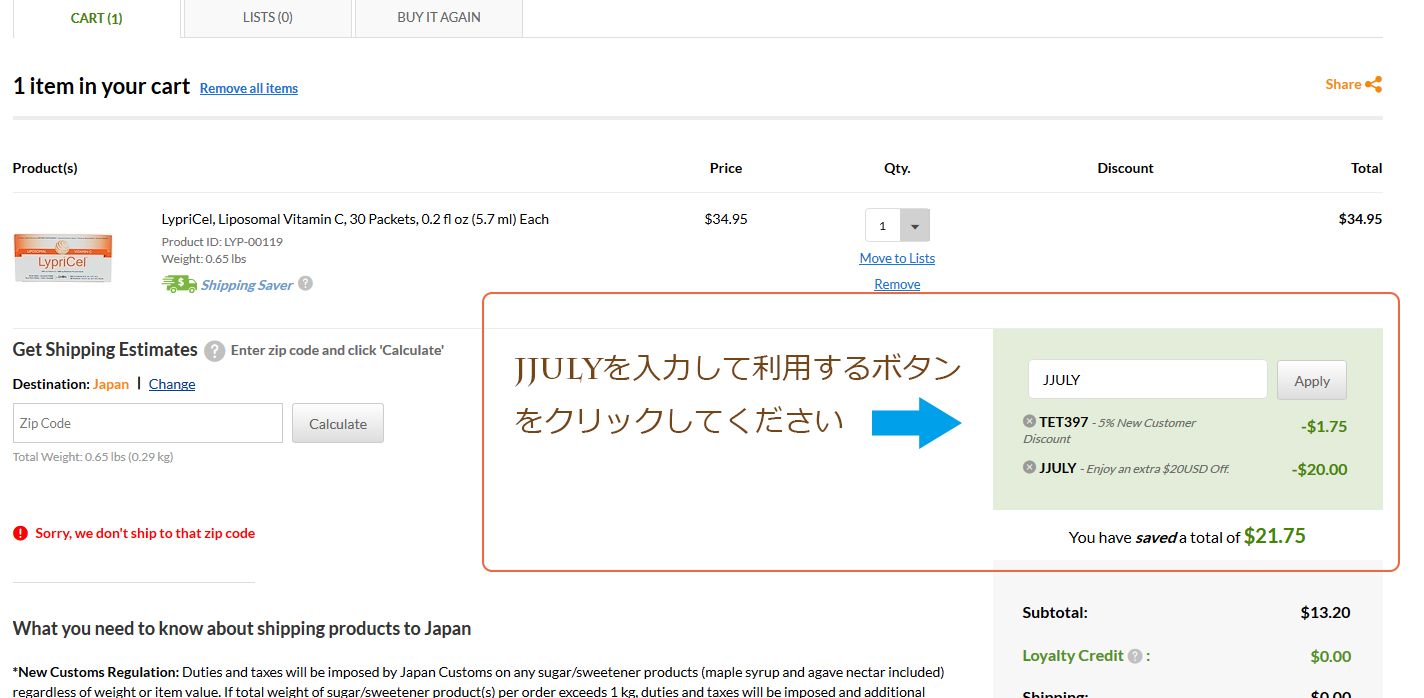The width and height of the screenshot is (1424, 698).
Task: Click the red error icon beside shipping message
Action: pyautogui.click(x=20, y=533)
